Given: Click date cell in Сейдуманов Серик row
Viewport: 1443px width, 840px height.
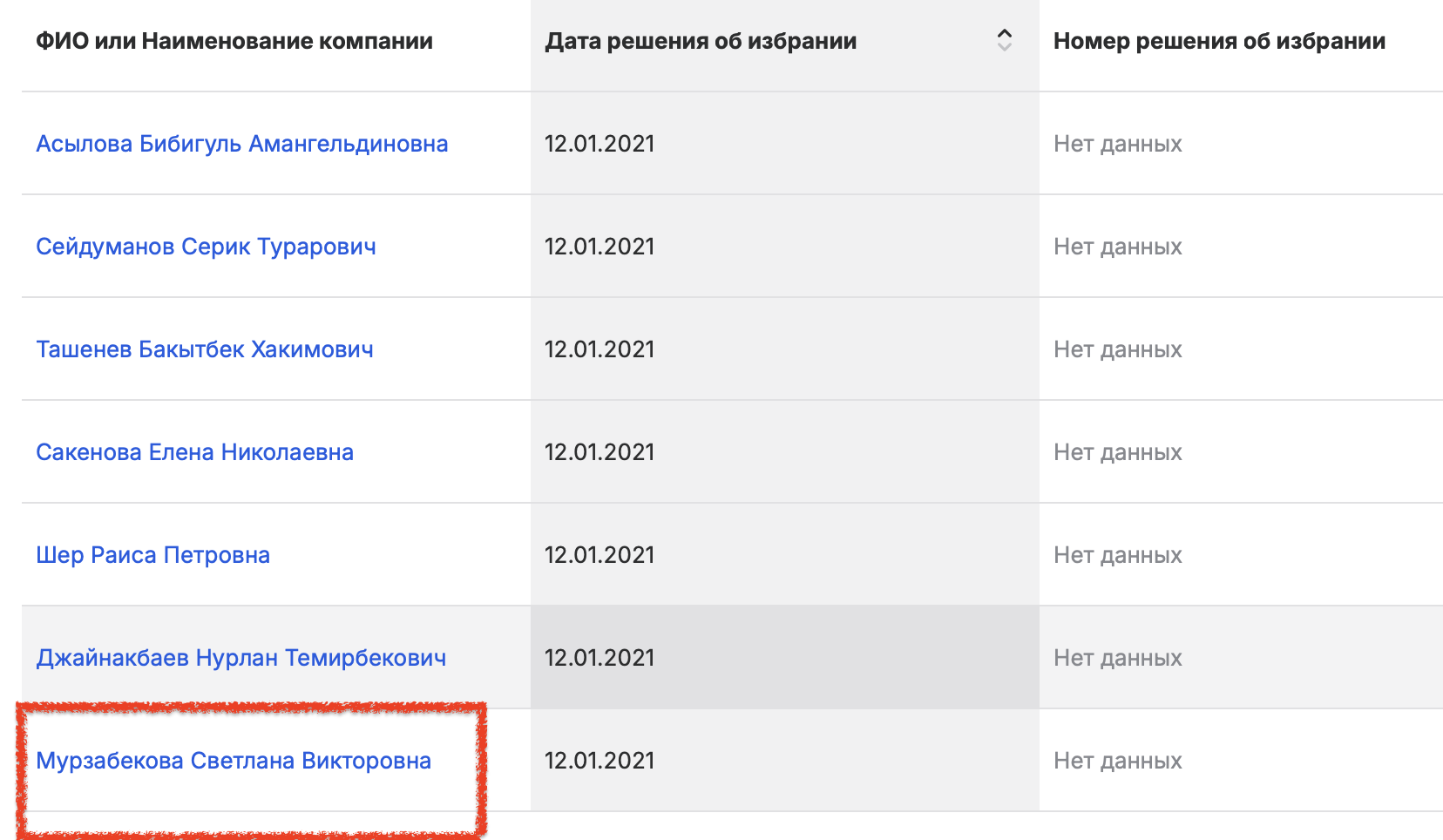Looking at the screenshot, I should (x=600, y=247).
